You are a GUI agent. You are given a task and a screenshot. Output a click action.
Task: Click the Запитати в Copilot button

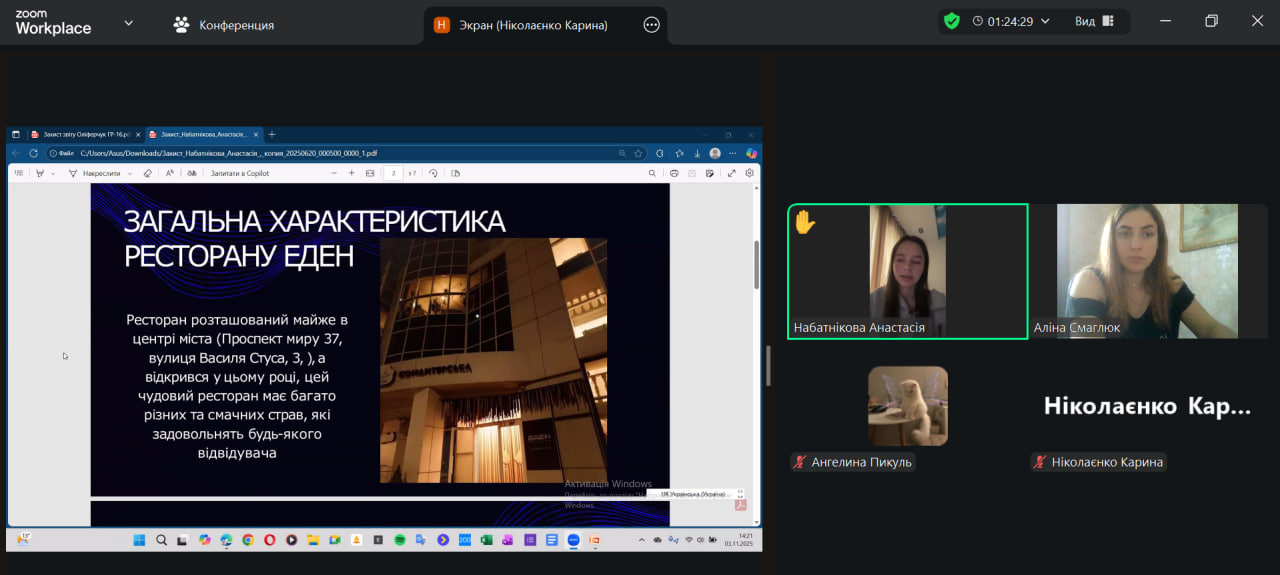point(239,173)
